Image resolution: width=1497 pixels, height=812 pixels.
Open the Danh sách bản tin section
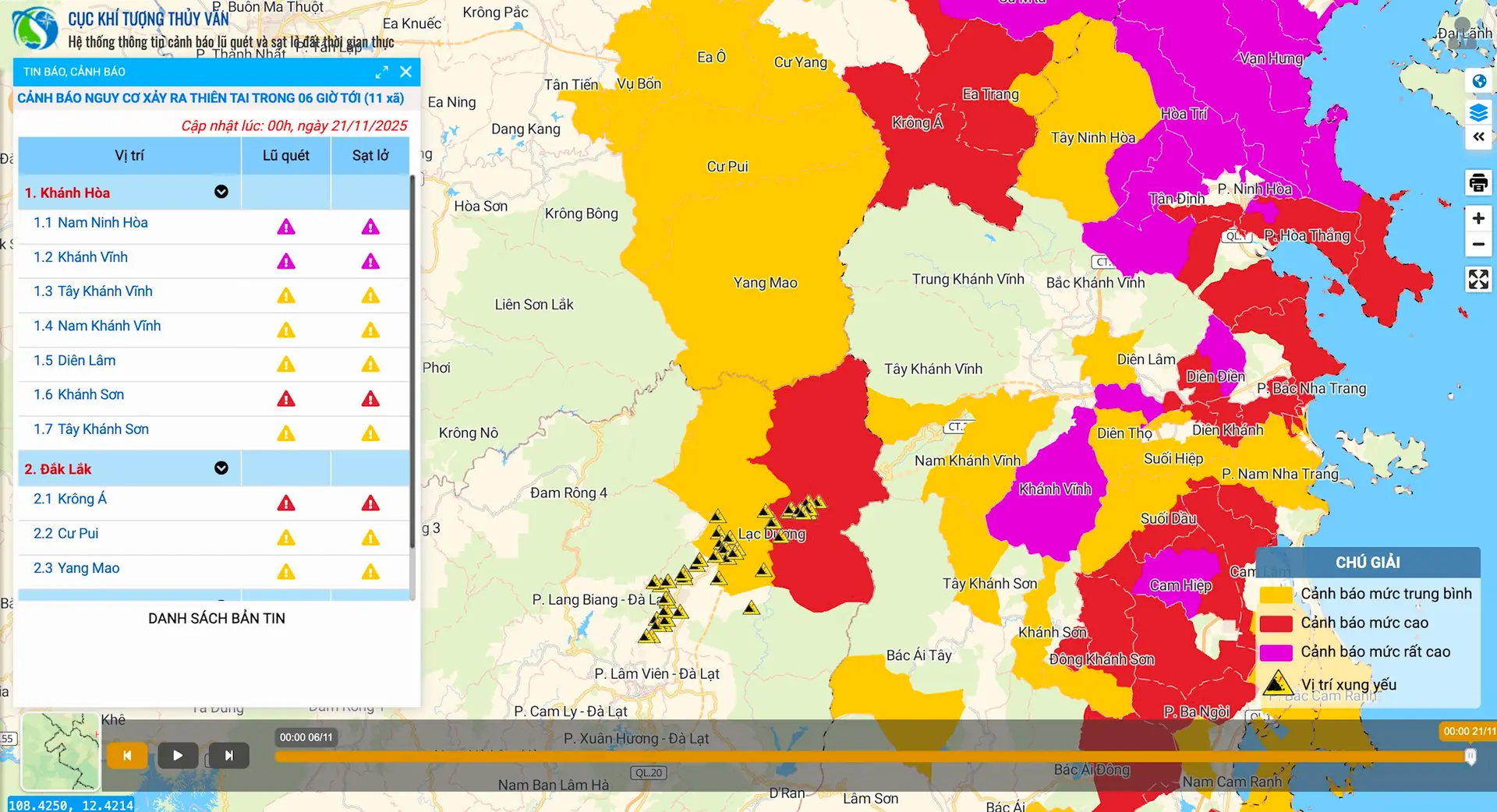click(217, 619)
